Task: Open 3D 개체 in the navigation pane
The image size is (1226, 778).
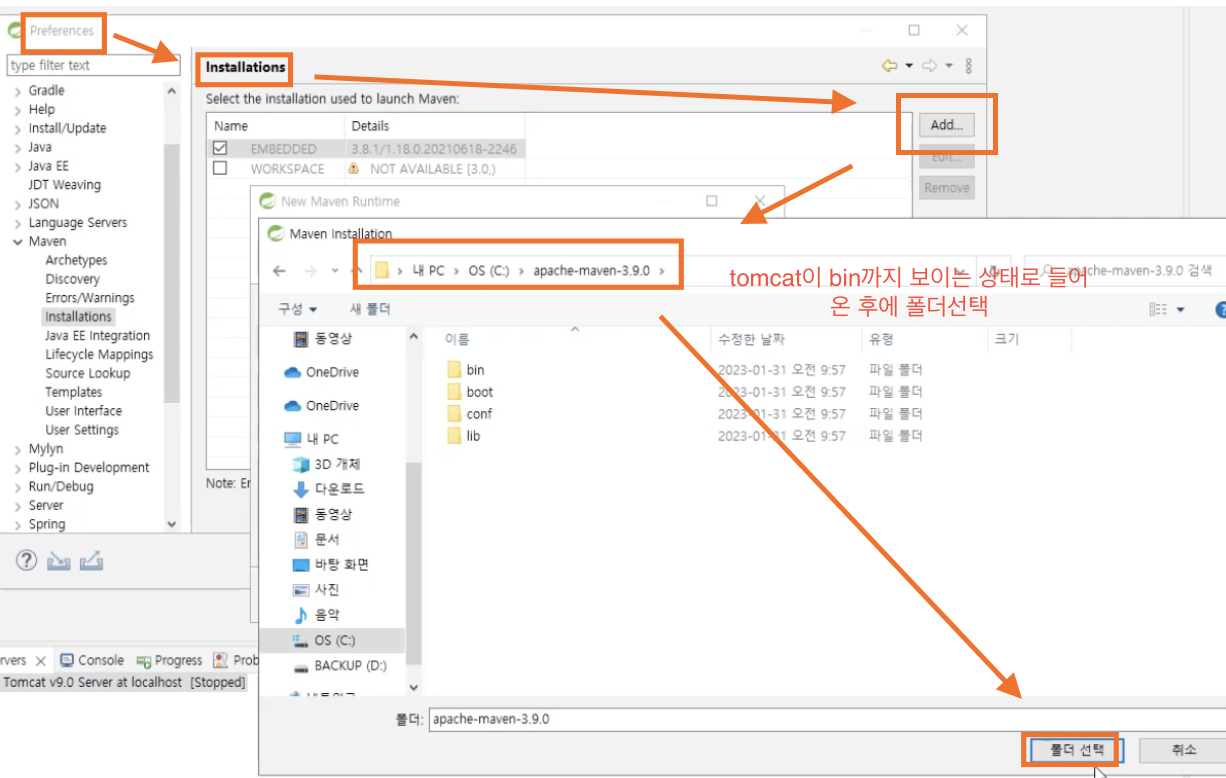Action: (x=325, y=464)
